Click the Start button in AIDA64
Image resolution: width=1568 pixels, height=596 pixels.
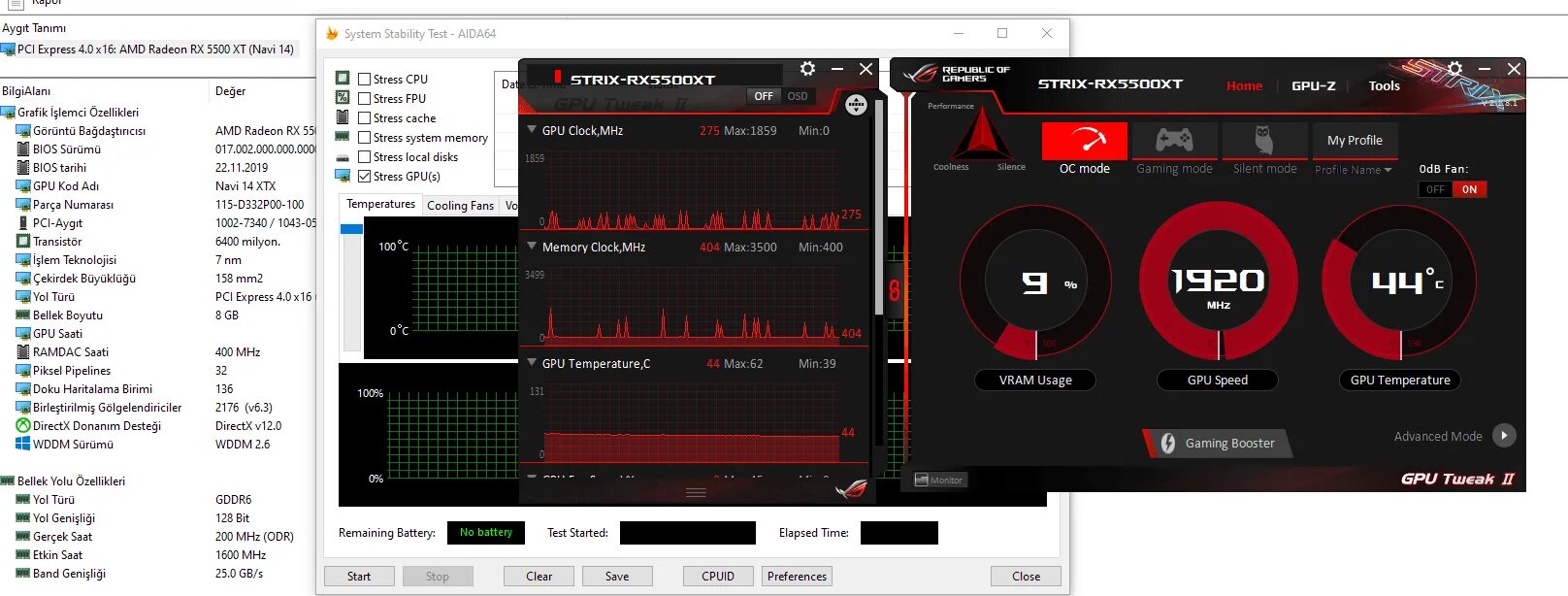[359, 577]
